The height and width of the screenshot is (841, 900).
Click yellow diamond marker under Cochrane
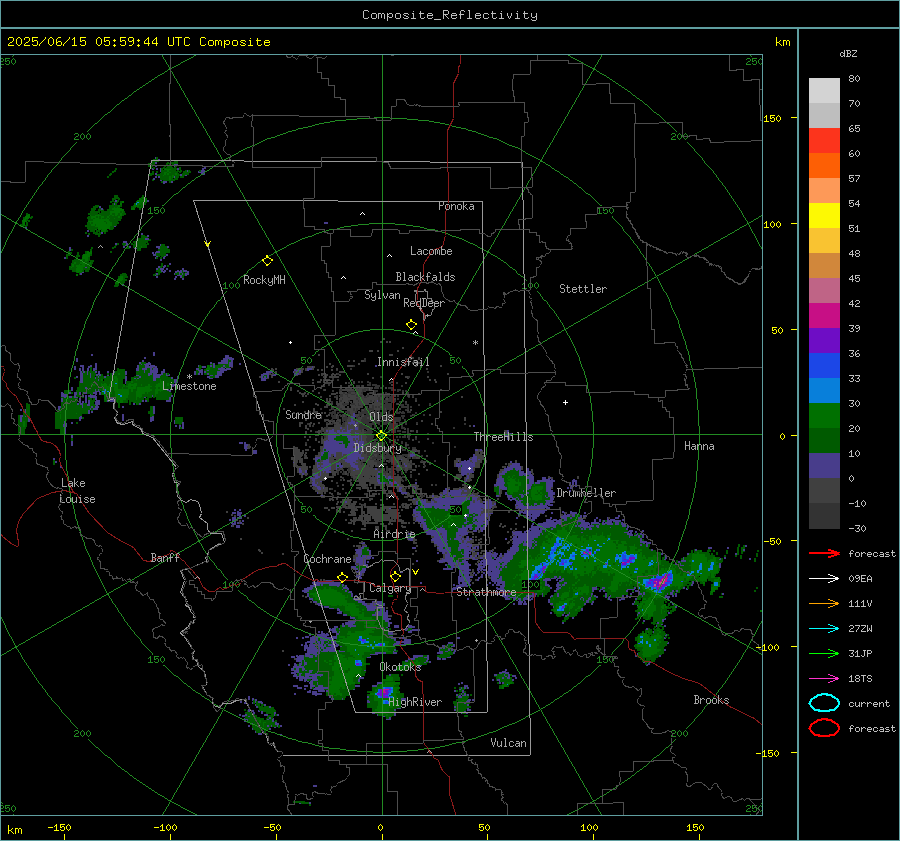point(343,577)
